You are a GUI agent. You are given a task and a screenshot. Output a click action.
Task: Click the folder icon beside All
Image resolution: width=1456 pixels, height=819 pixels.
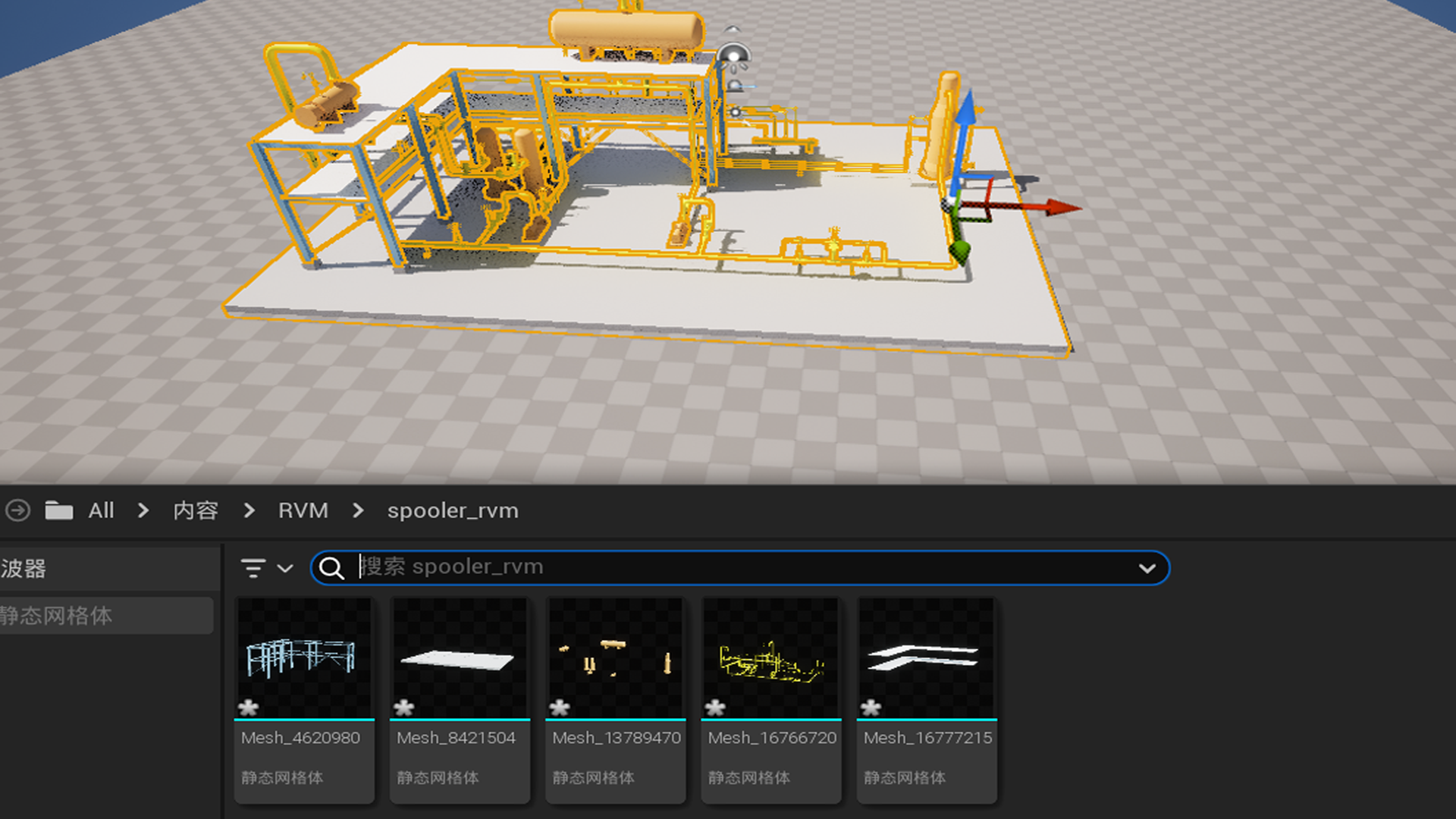click(x=58, y=510)
